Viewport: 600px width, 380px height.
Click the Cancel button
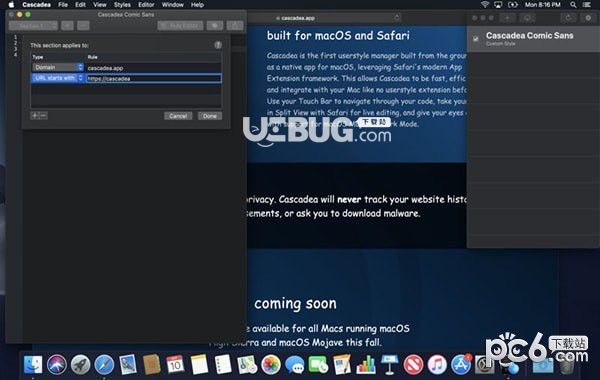tap(178, 116)
